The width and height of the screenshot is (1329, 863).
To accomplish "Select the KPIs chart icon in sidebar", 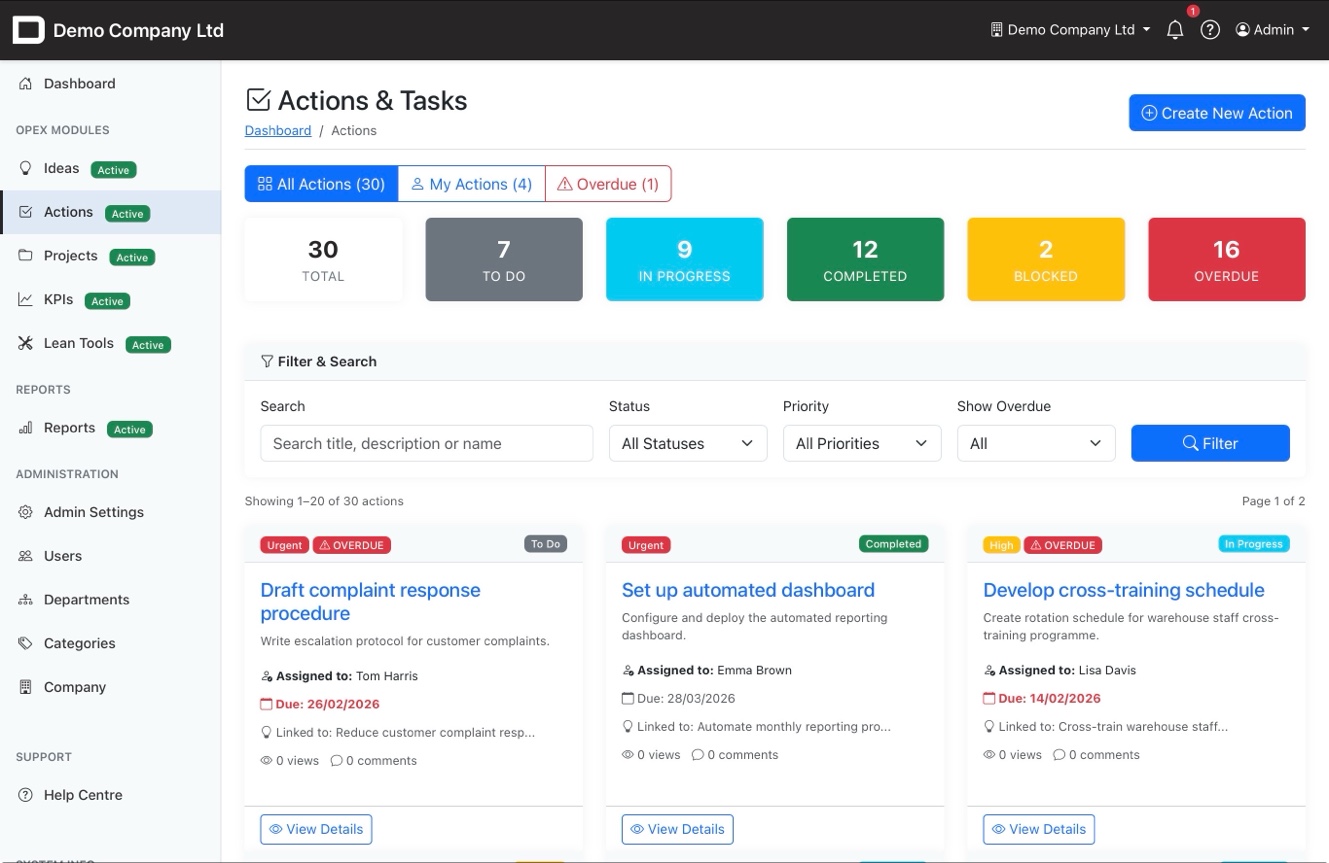I will pos(25,300).
